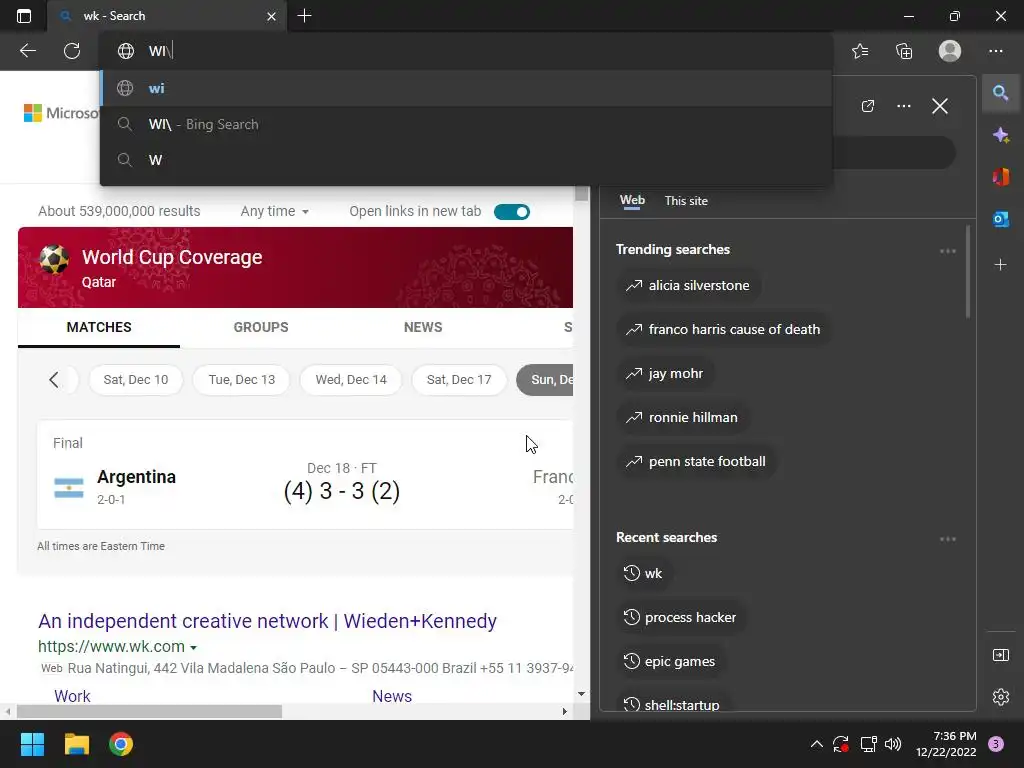
Task: Open a new browser tab
Action: (x=304, y=16)
